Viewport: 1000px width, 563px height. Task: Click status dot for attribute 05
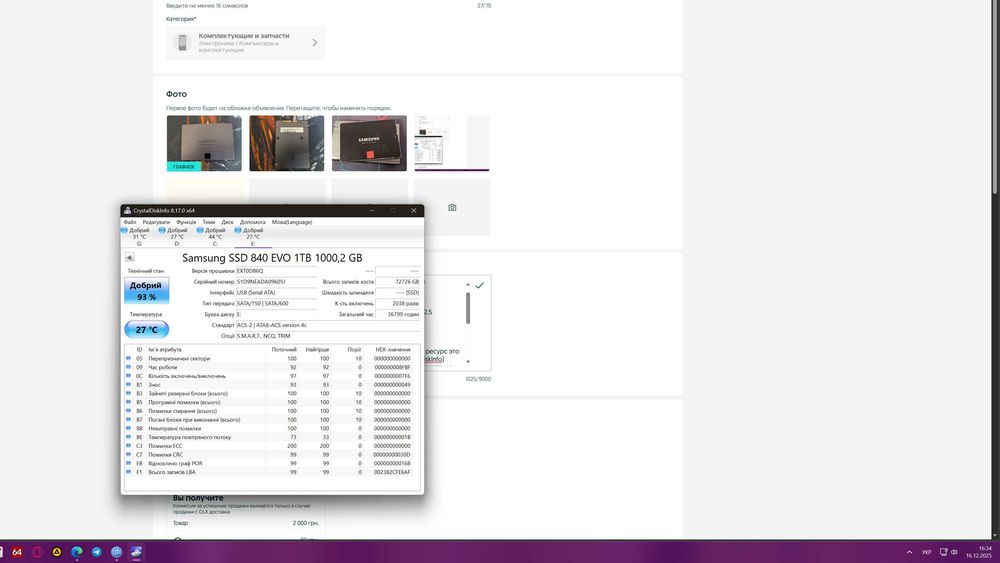coord(128,358)
